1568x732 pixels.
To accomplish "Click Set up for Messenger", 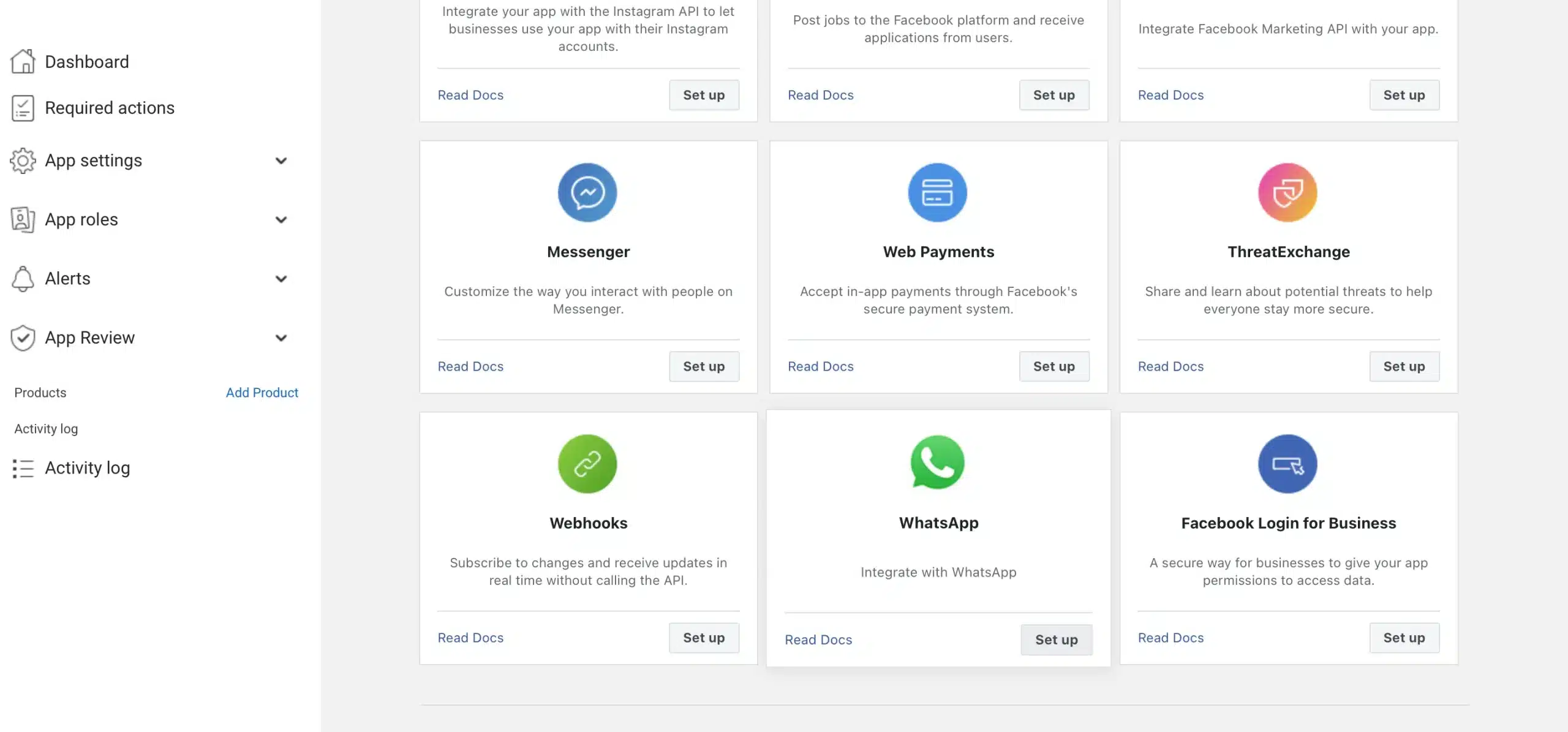I will (703, 366).
